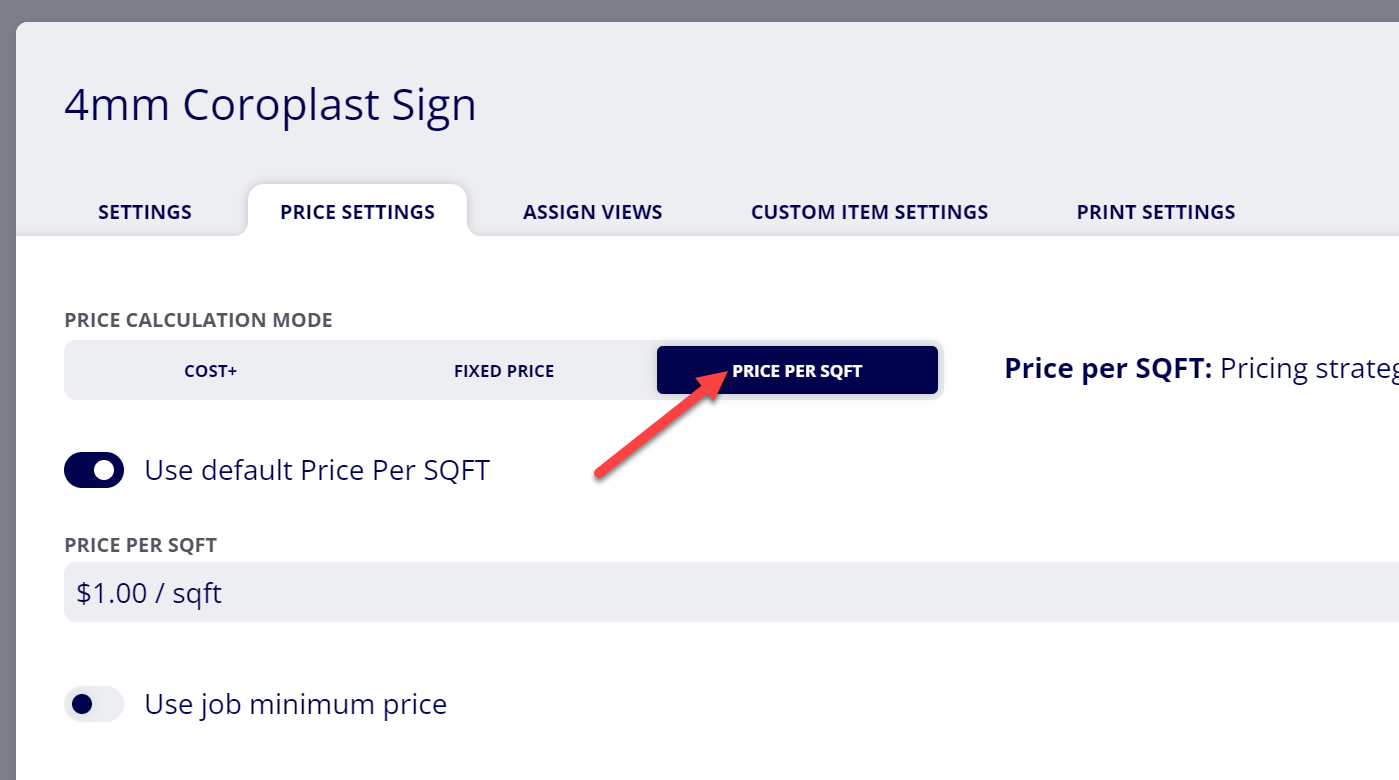The image size is (1399, 780).
Task: Choose COST+ price calculation mode
Action: (211, 371)
